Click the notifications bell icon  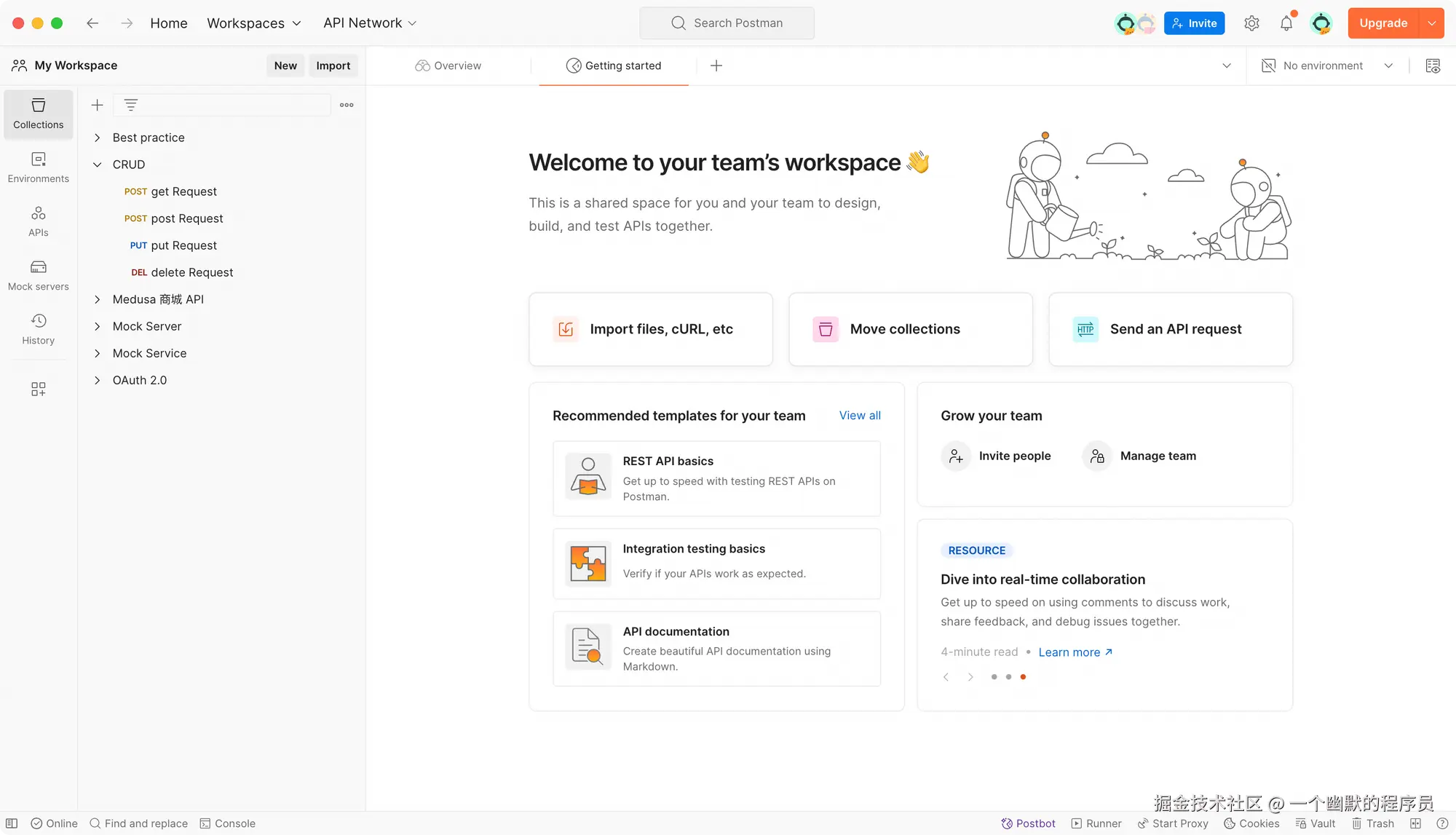pyautogui.click(x=1286, y=23)
